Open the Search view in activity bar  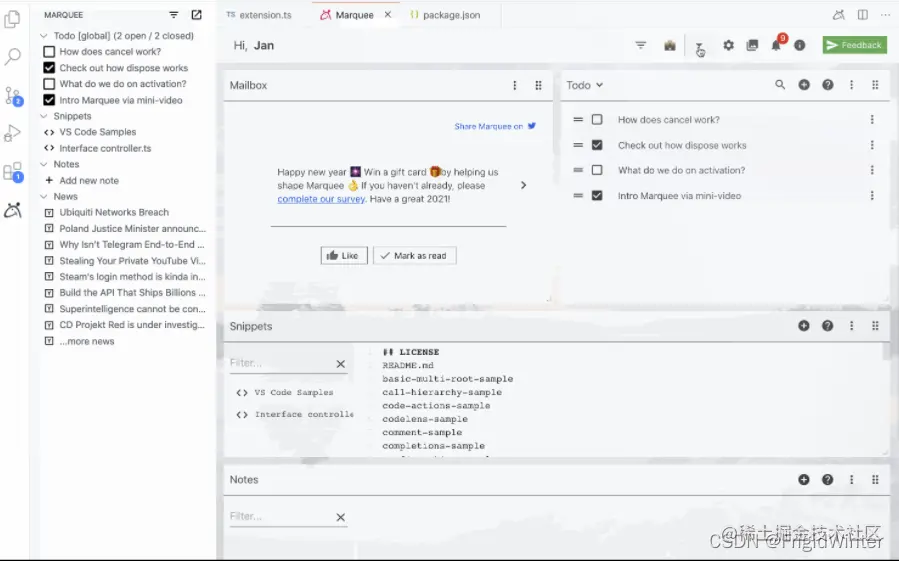coord(13,56)
